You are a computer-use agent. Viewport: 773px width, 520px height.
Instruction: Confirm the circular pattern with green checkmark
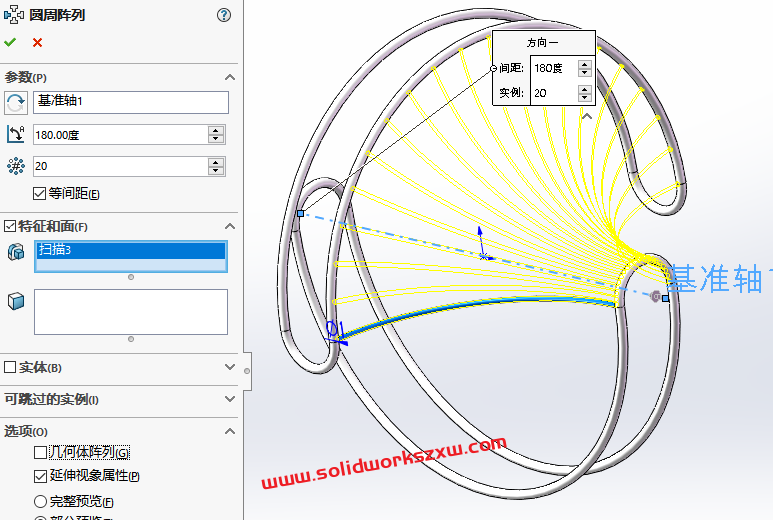coord(10,42)
